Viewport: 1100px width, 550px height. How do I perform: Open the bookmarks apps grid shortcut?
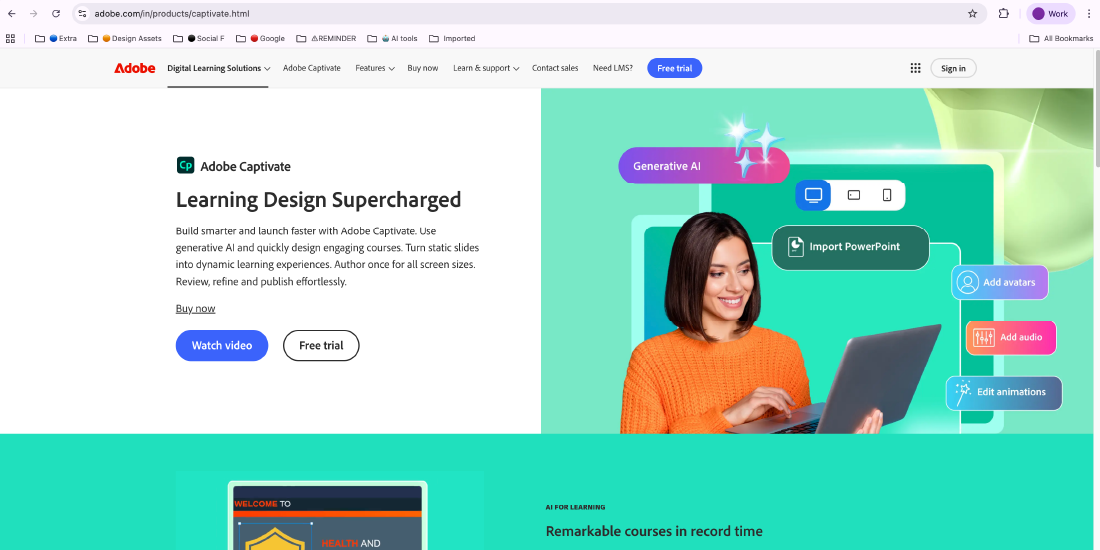10,39
